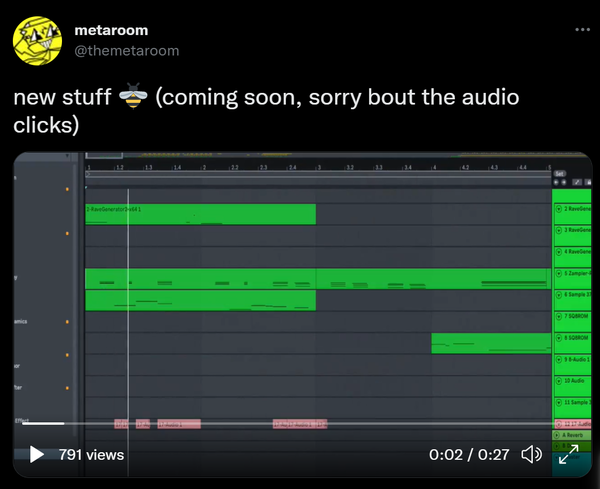Select the track 6 Sample MIDI clip
The width and height of the screenshot is (600, 489).
click(201, 300)
